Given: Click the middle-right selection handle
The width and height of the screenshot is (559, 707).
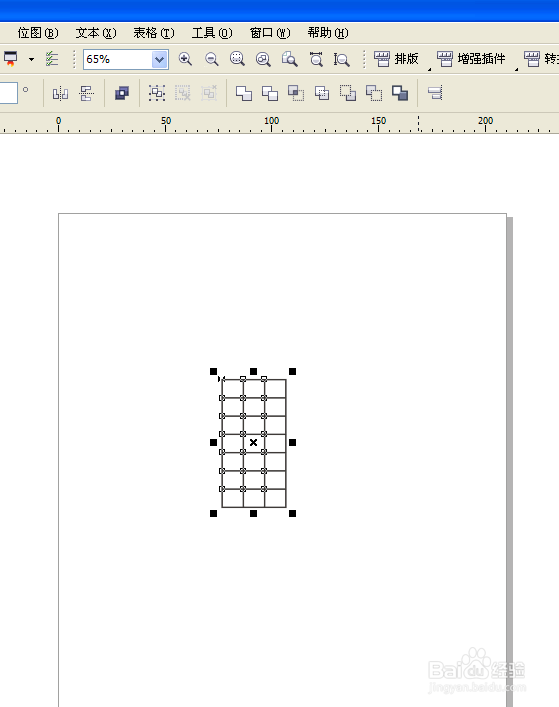Looking at the screenshot, I should (293, 442).
